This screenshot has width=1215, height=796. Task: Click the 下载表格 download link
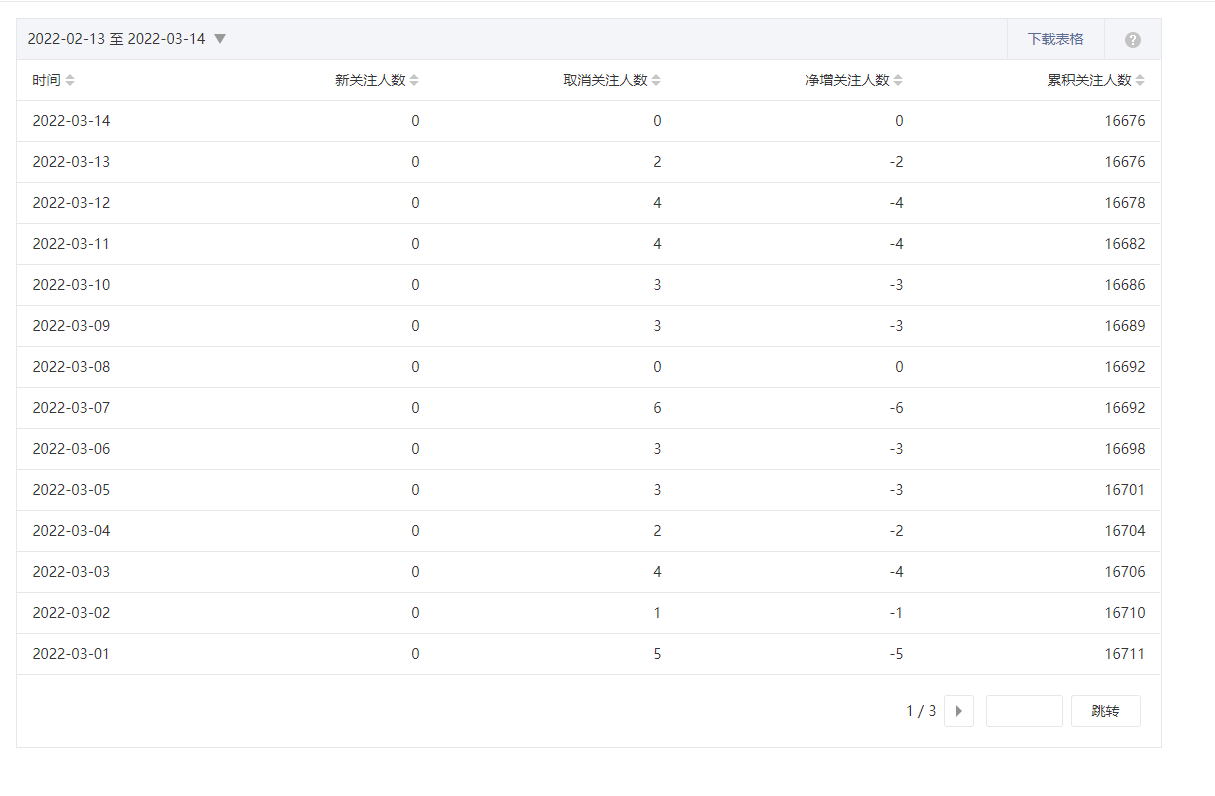click(1055, 39)
